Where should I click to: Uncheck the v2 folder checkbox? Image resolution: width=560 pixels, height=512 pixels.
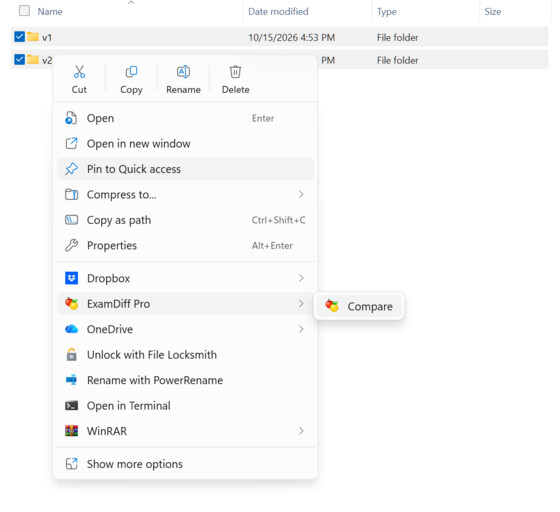point(19,59)
